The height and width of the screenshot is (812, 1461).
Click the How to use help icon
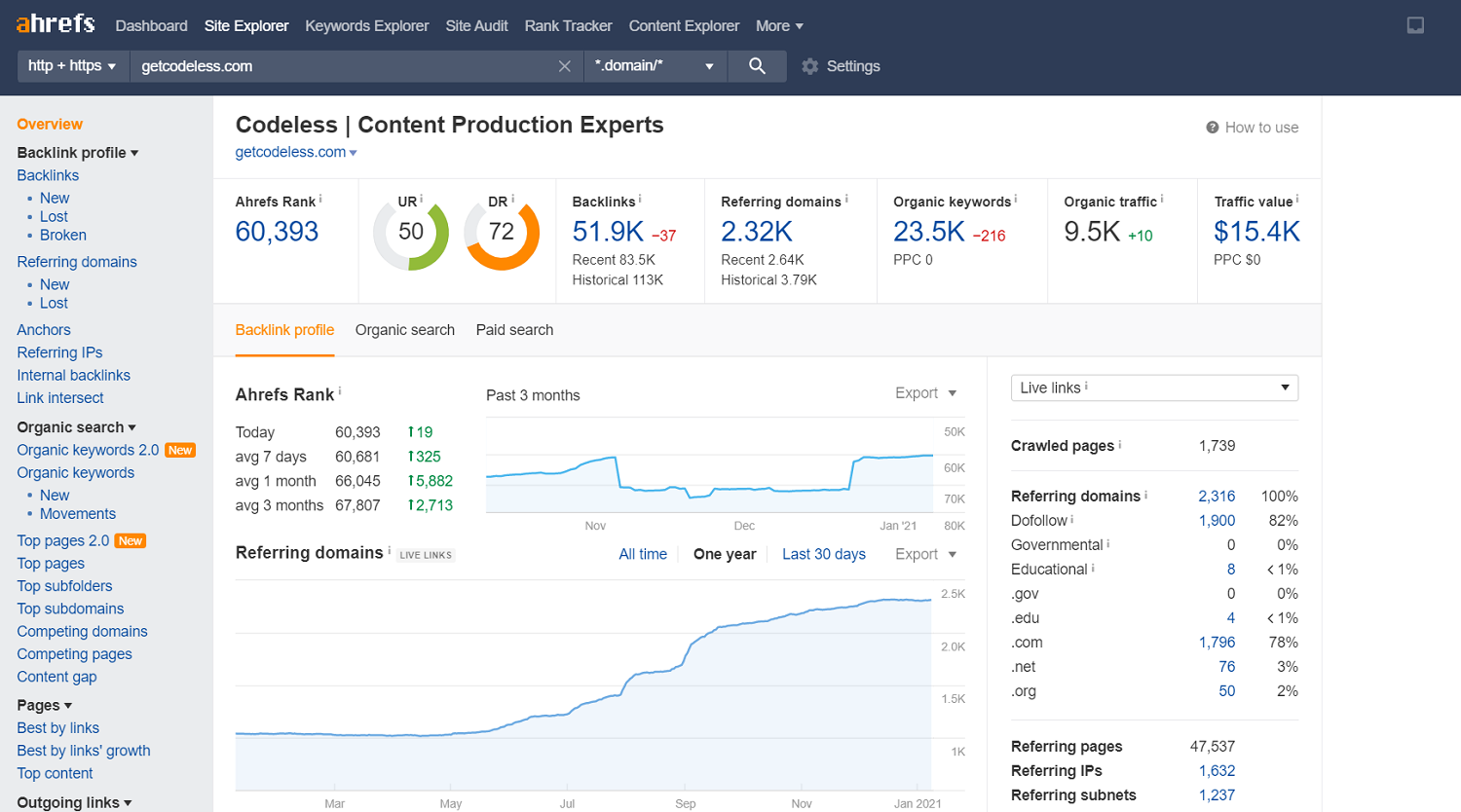point(1213,128)
